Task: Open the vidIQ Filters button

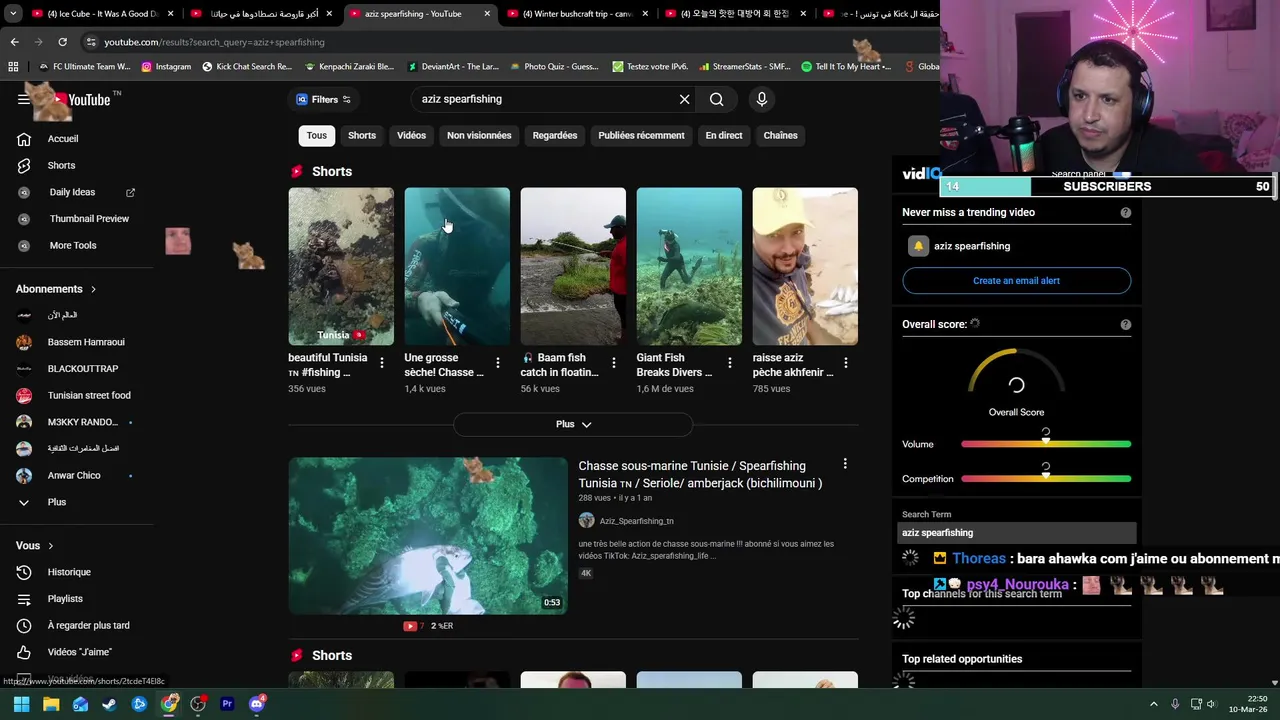Action: [x=323, y=99]
